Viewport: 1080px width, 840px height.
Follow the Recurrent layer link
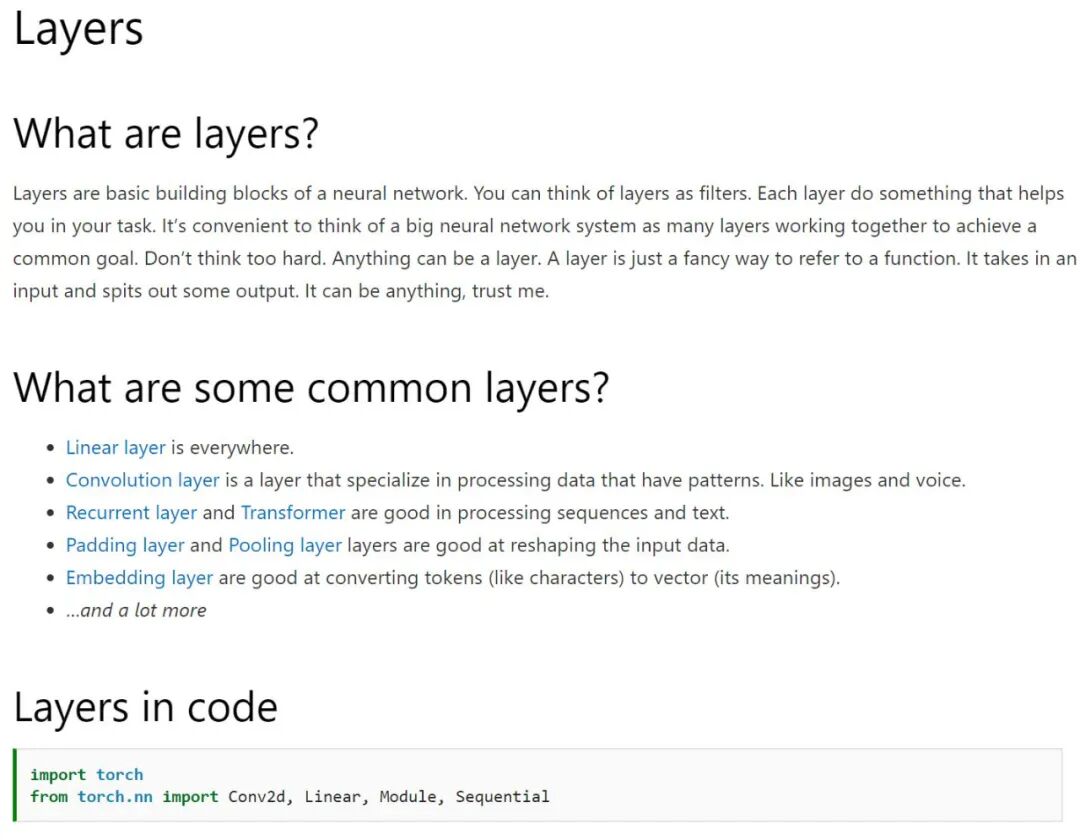click(x=131, y=513)
